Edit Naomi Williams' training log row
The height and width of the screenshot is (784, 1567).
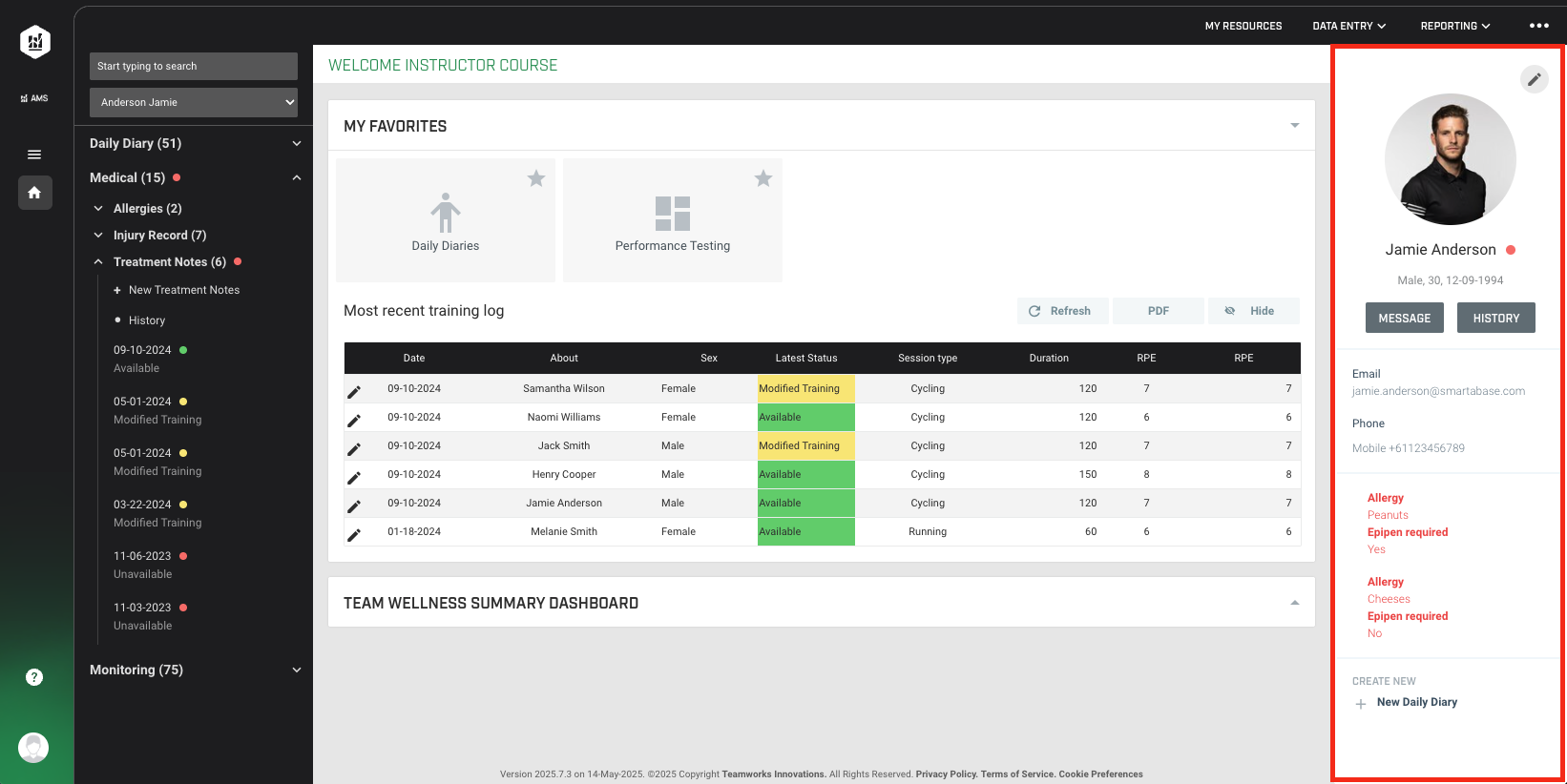pyautogui.click(x=354, y=420)
